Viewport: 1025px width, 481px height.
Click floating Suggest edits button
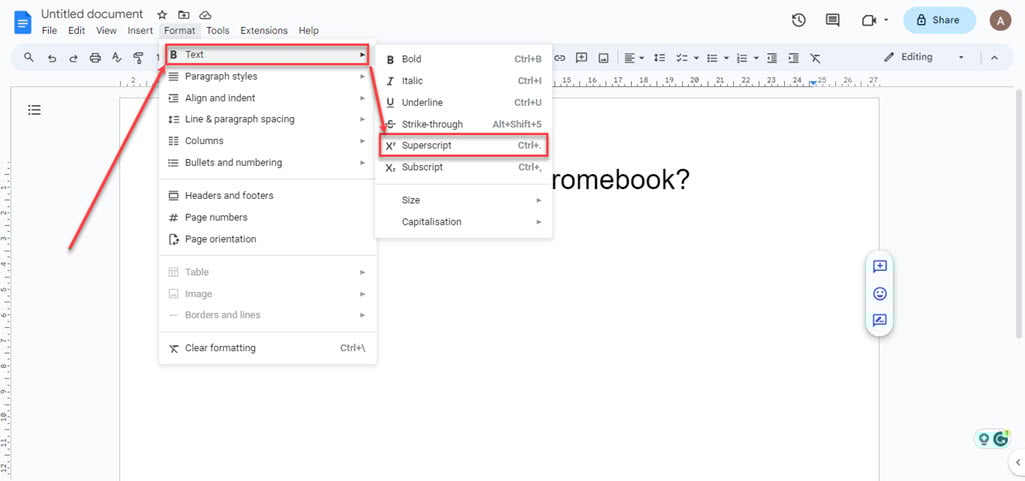[x=880, y=320]
